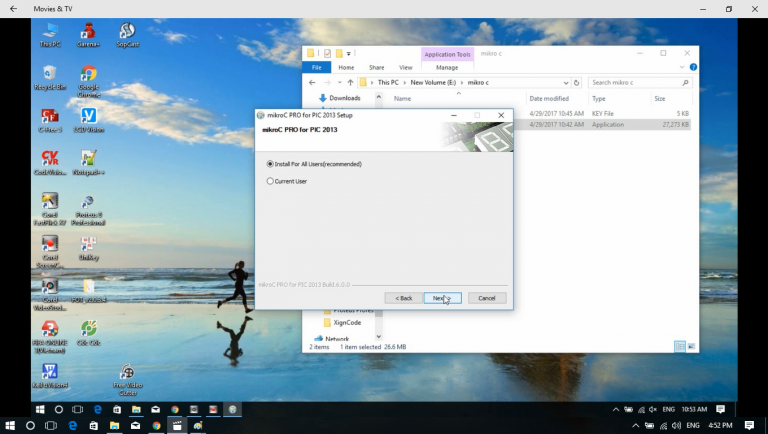This screenshot has height=434, width=768.
Task: Click navigation pane scroll down arrow
Action: click(379, 336)
